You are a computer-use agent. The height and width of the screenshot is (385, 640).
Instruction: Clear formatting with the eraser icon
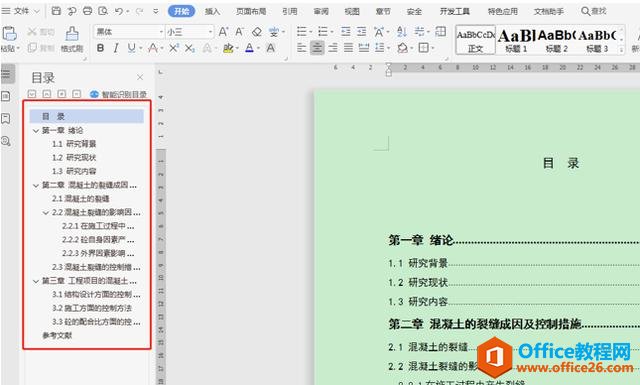coord(256,31)
